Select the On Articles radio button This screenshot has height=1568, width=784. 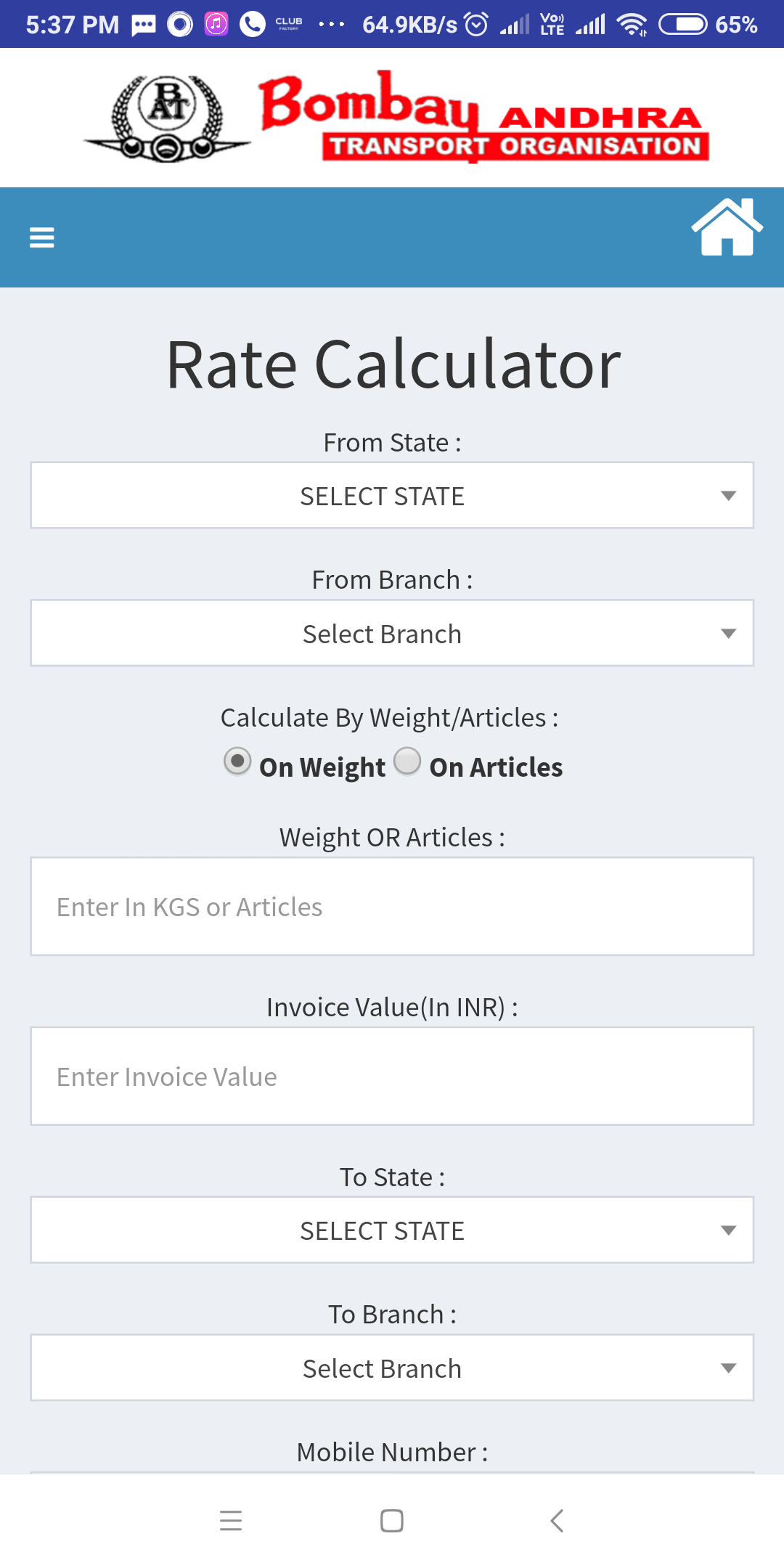pos(407,761)
